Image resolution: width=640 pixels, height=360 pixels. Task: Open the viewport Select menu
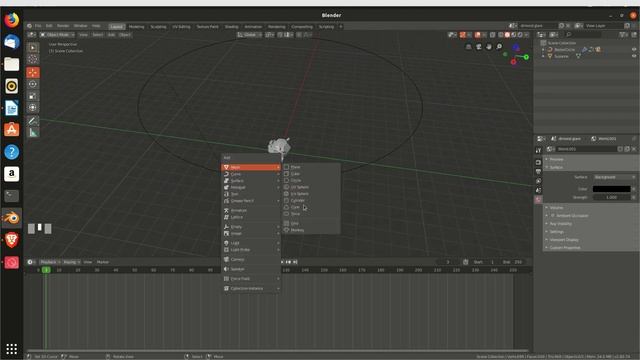98,35
